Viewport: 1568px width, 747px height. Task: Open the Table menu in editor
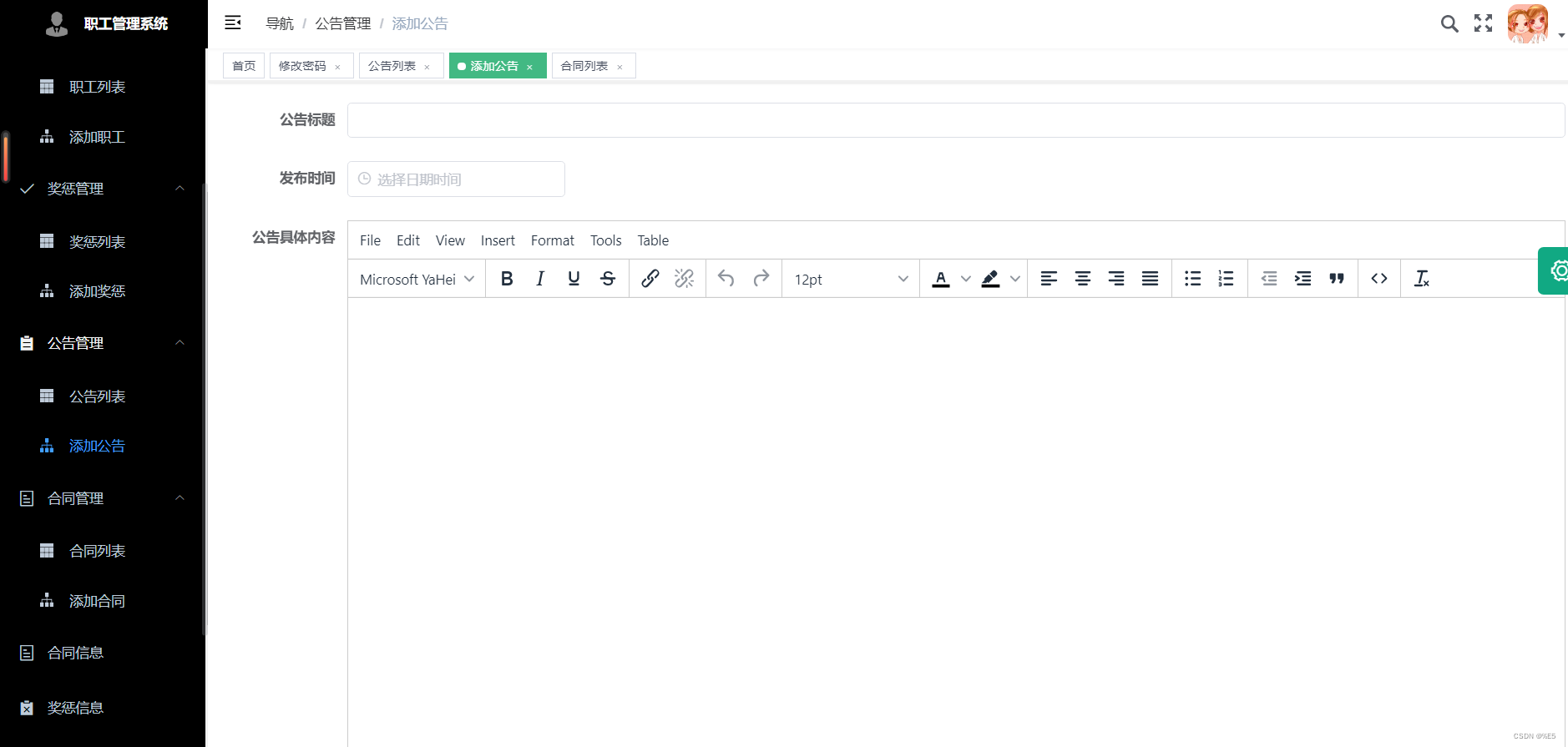[x=653, y=240]
